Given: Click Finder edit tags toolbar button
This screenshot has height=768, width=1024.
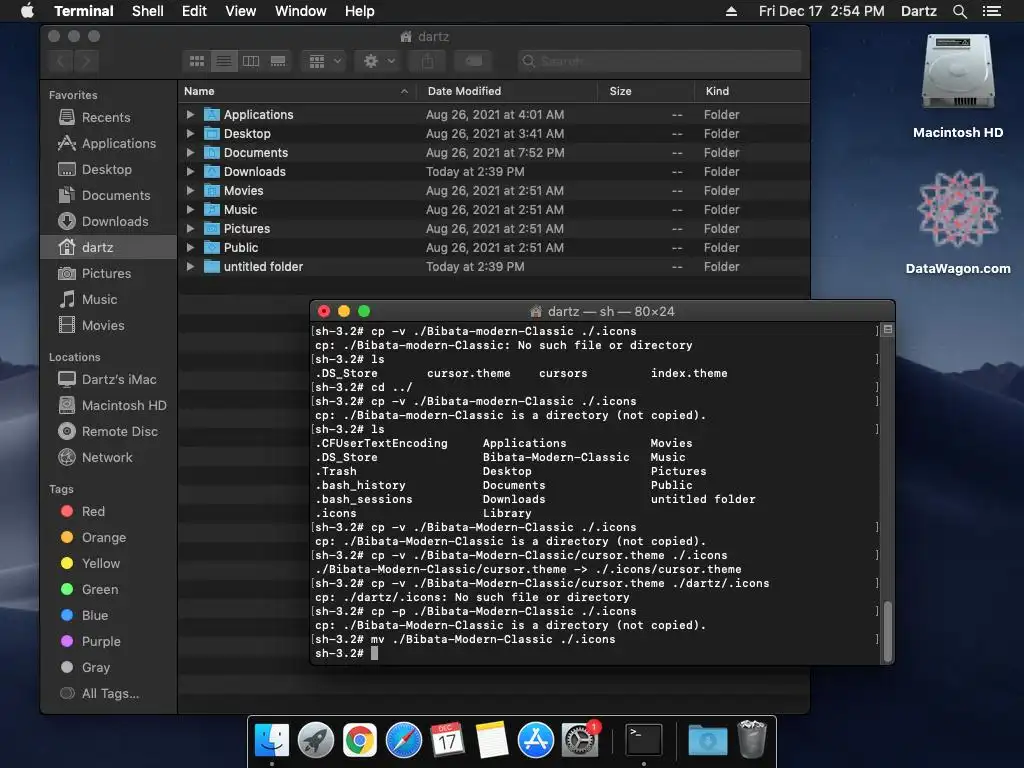Looking at the screenshot, I should coord(473,61).
